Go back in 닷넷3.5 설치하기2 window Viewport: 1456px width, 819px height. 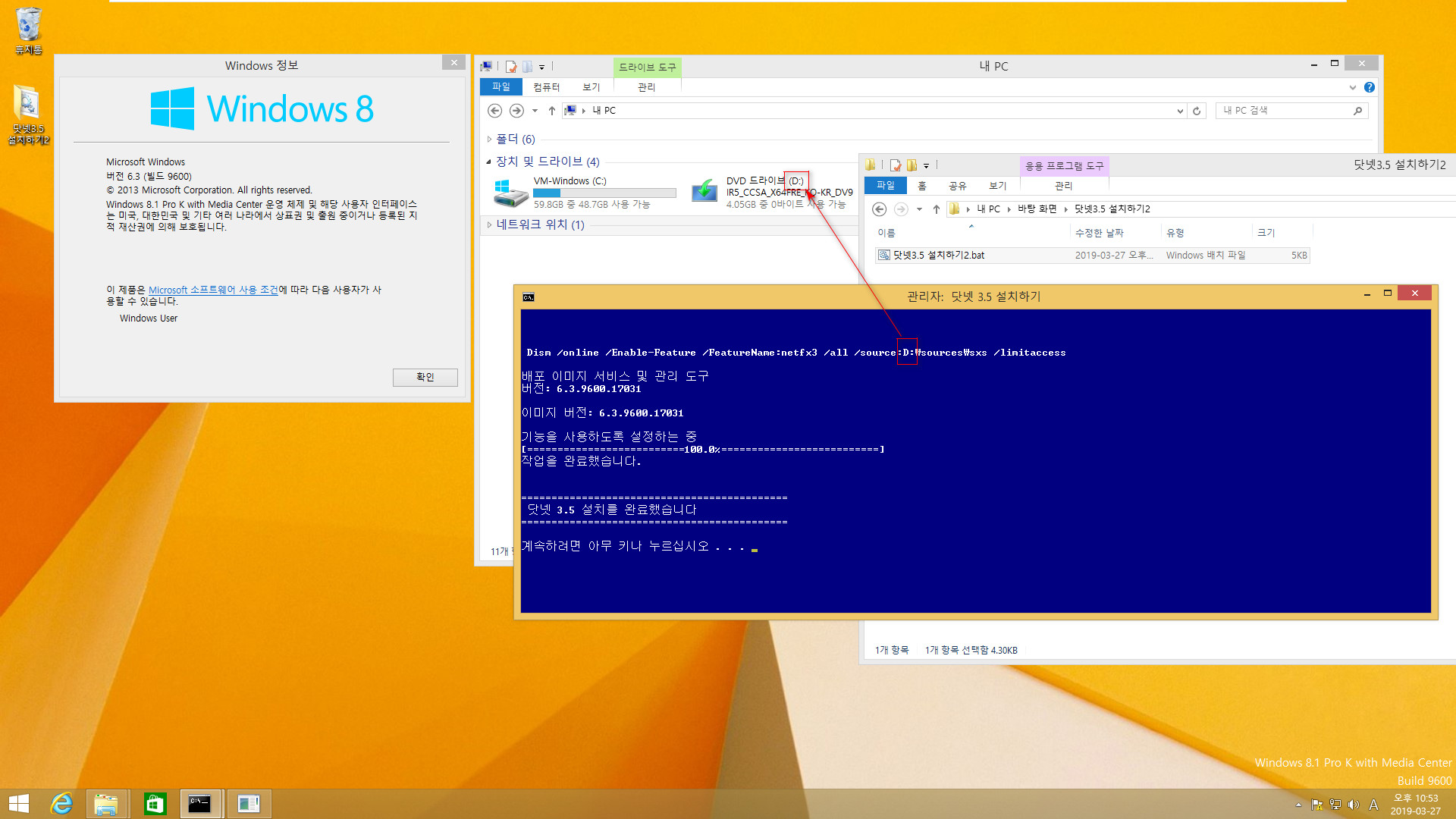[880, 209]
